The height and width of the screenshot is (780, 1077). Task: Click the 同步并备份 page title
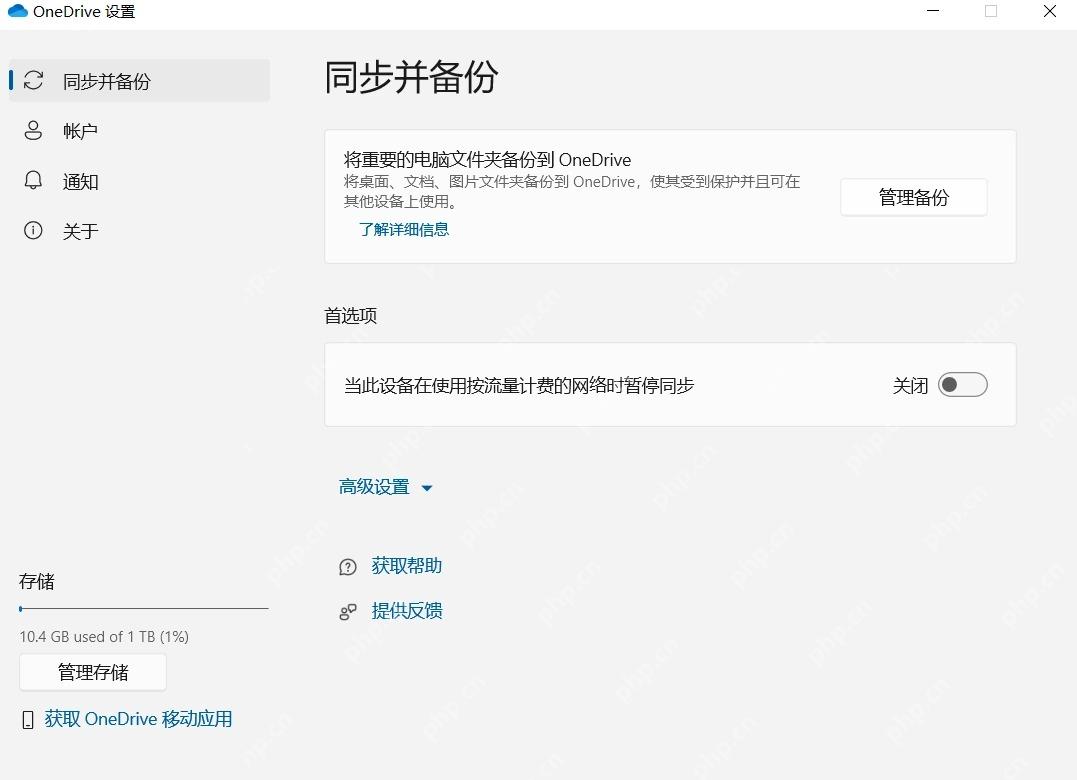[x=411, y=76]
